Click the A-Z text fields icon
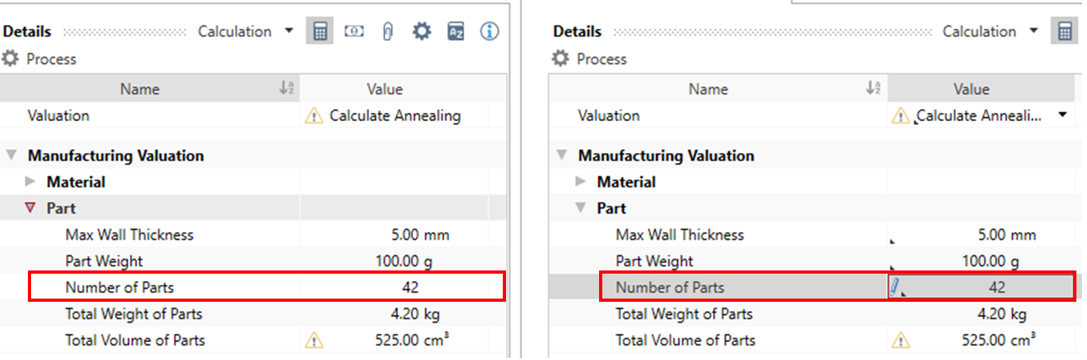1087x360 pixels. 455,32
